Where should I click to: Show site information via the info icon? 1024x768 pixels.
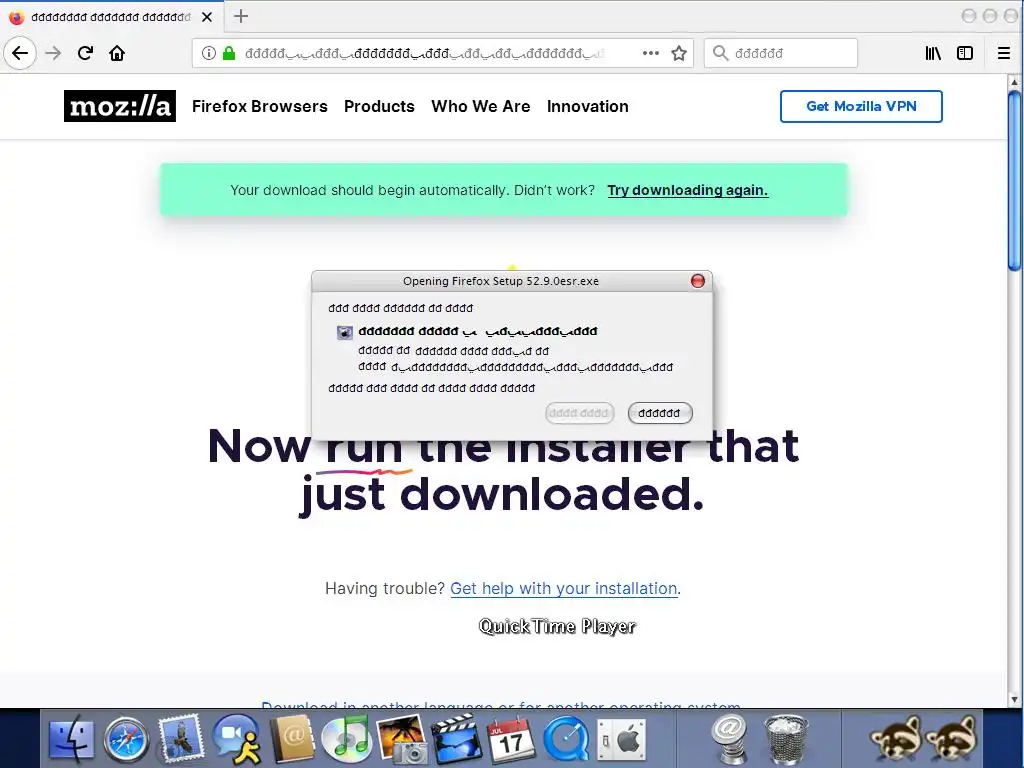208,53
